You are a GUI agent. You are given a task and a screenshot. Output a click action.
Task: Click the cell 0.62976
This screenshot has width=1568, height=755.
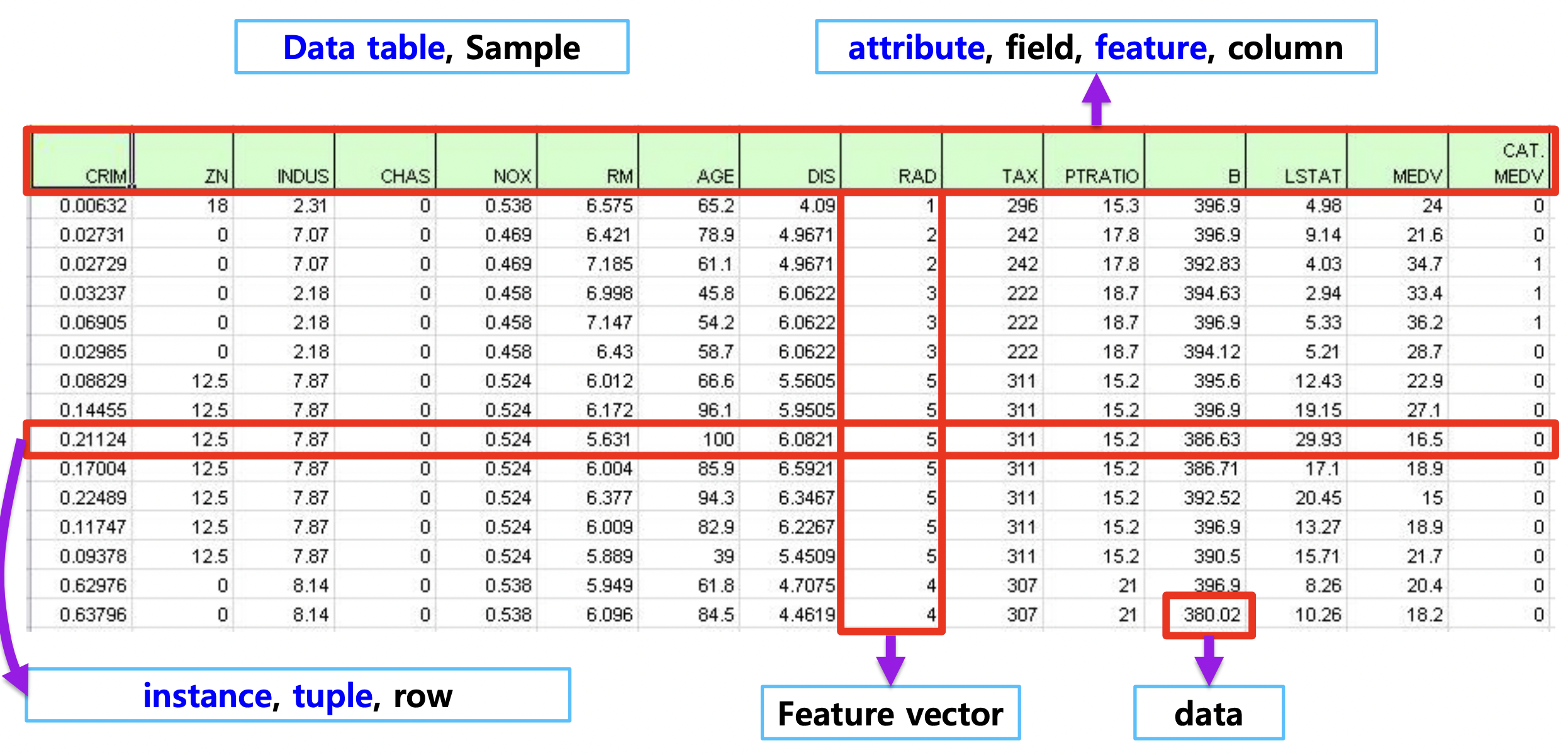82,585
